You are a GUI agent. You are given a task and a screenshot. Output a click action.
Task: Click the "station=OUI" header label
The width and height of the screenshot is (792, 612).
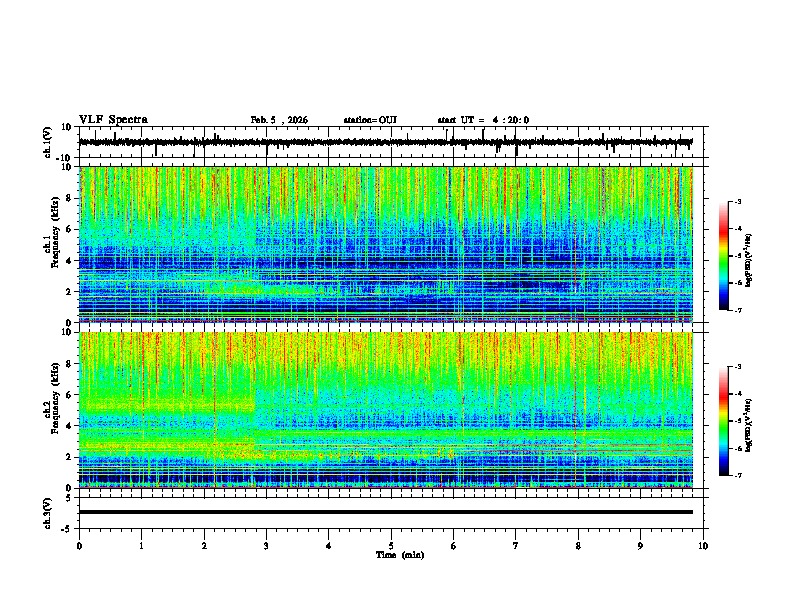click(x=370, y=120)
